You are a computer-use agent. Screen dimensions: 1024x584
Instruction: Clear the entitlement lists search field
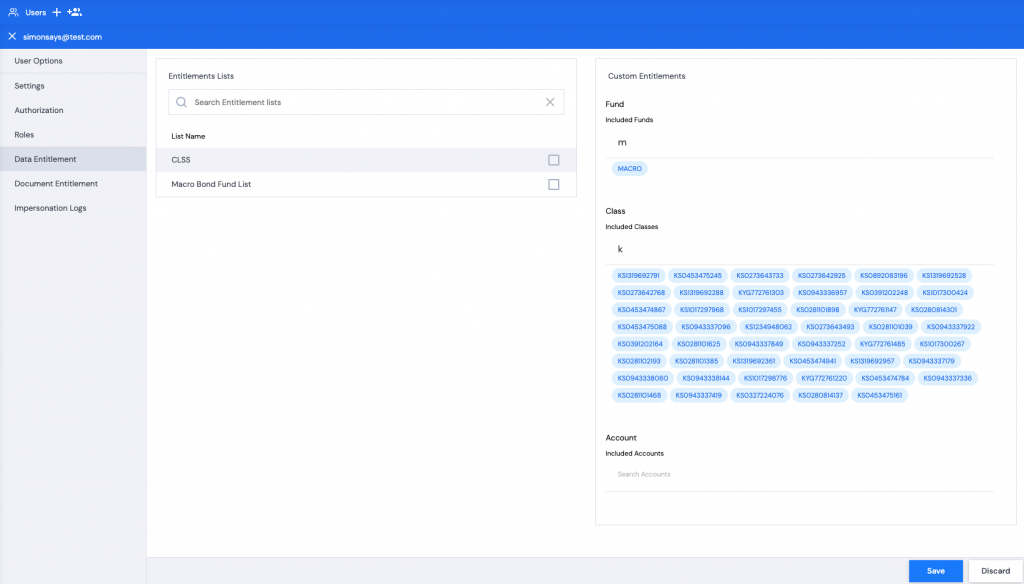(x=550, y=102)
